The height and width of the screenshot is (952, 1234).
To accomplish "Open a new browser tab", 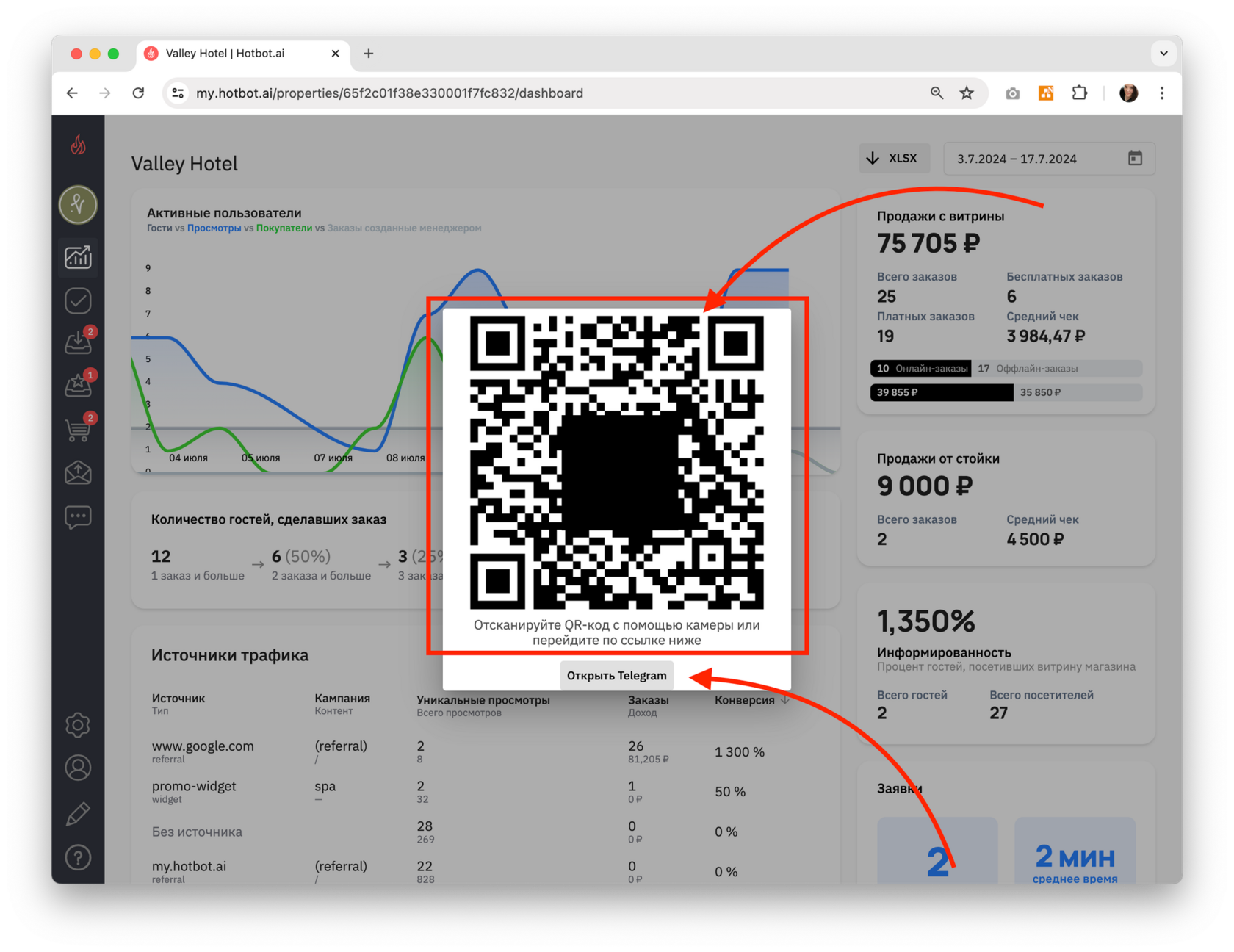I will point(369,54).
